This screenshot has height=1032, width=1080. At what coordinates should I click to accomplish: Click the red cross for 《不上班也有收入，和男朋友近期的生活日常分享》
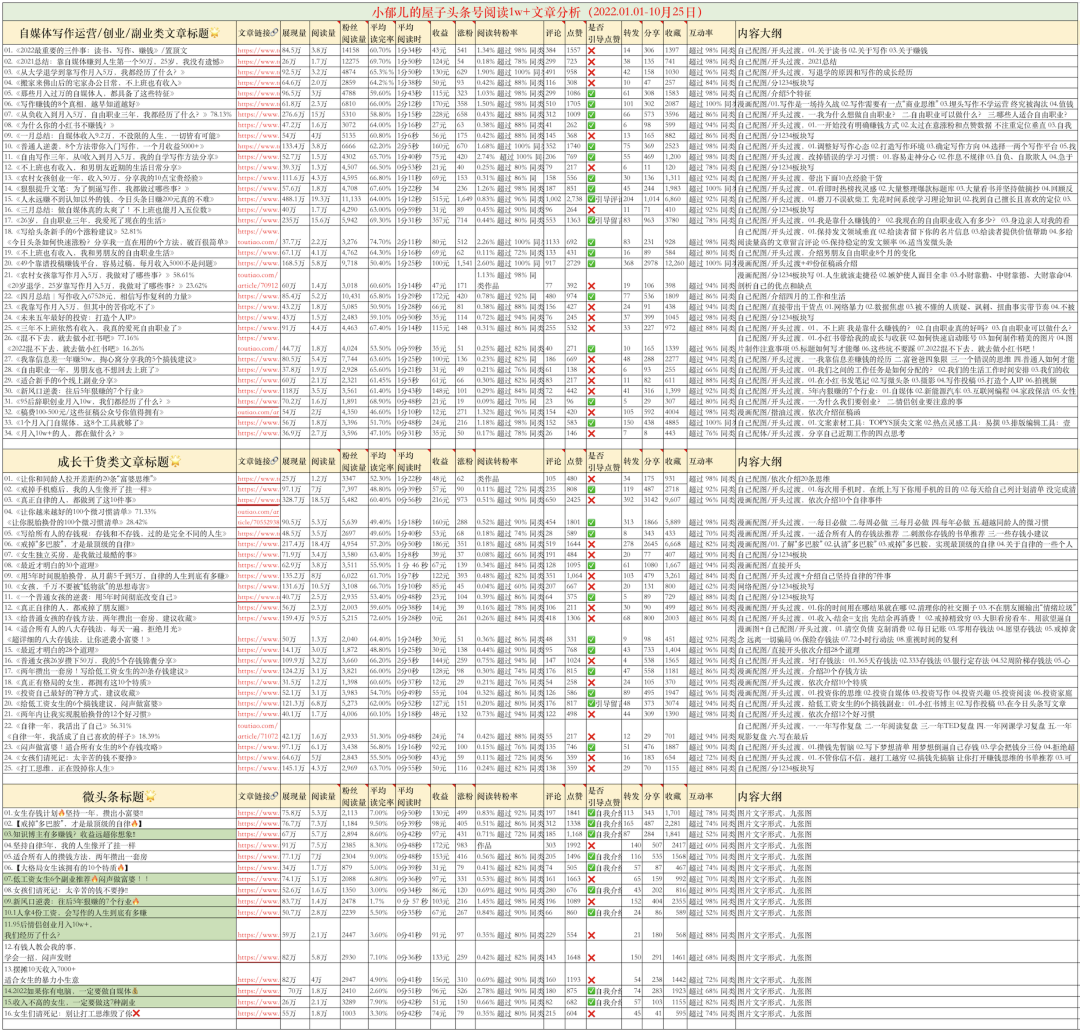(591, 167)
